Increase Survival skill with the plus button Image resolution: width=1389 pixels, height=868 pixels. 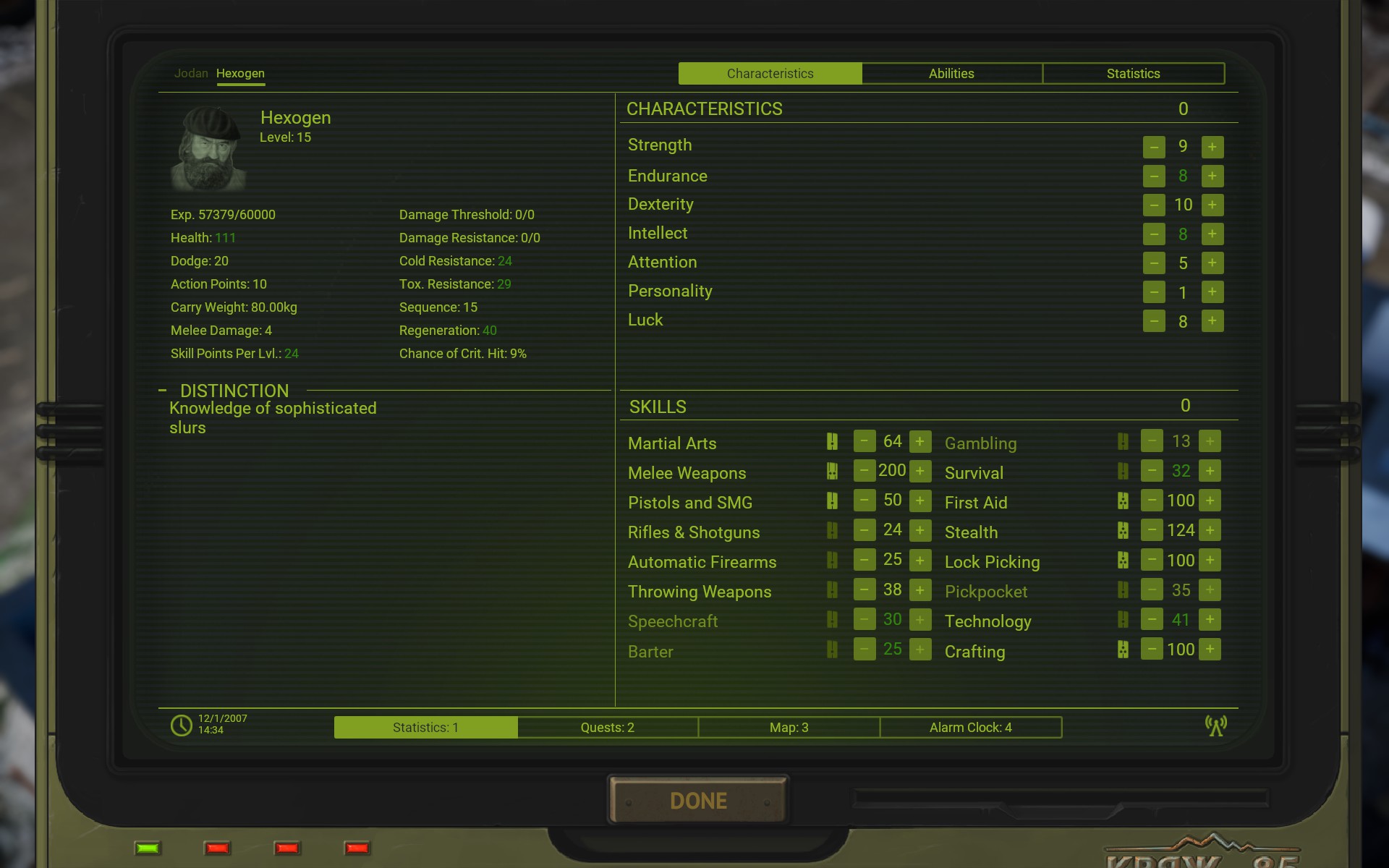[1210, 471]
